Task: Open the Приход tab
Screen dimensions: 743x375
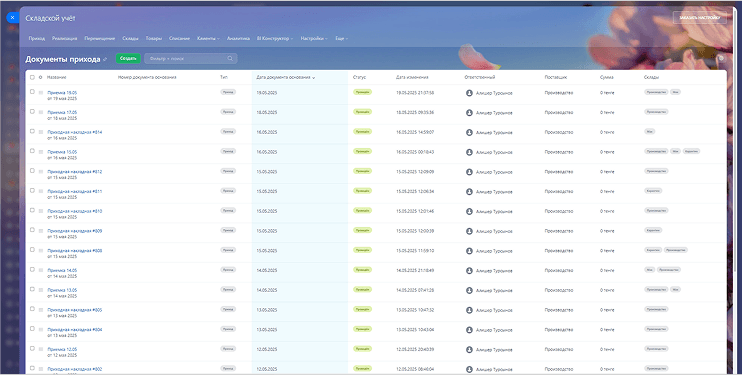Action: coord(36,38)
